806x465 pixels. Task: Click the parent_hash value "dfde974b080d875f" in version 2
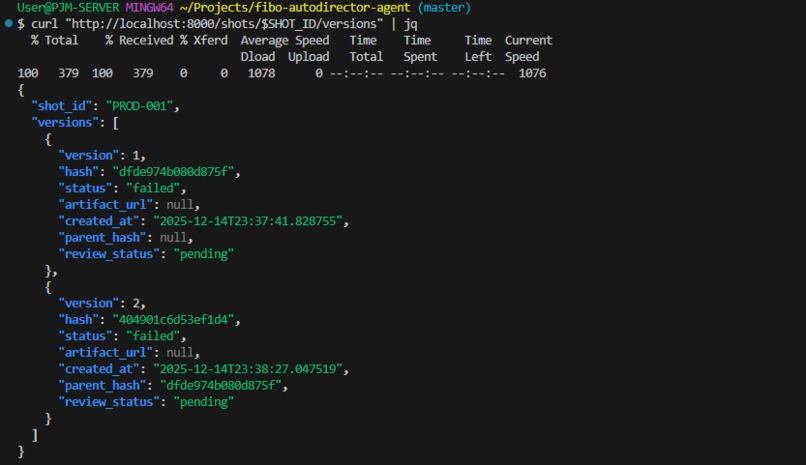tap(221, 385)
